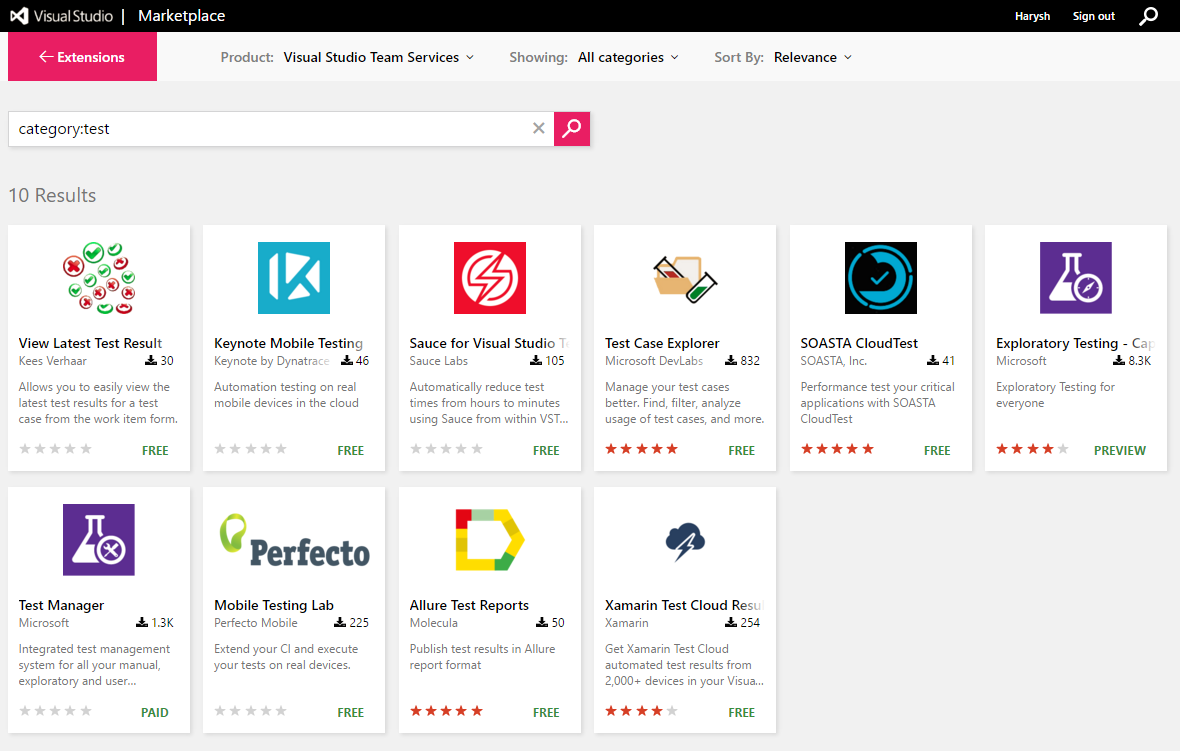This screenshot has width=1180, height=751.
Task: Click publisher name Microsoft DevLabs
Action: 654,360
